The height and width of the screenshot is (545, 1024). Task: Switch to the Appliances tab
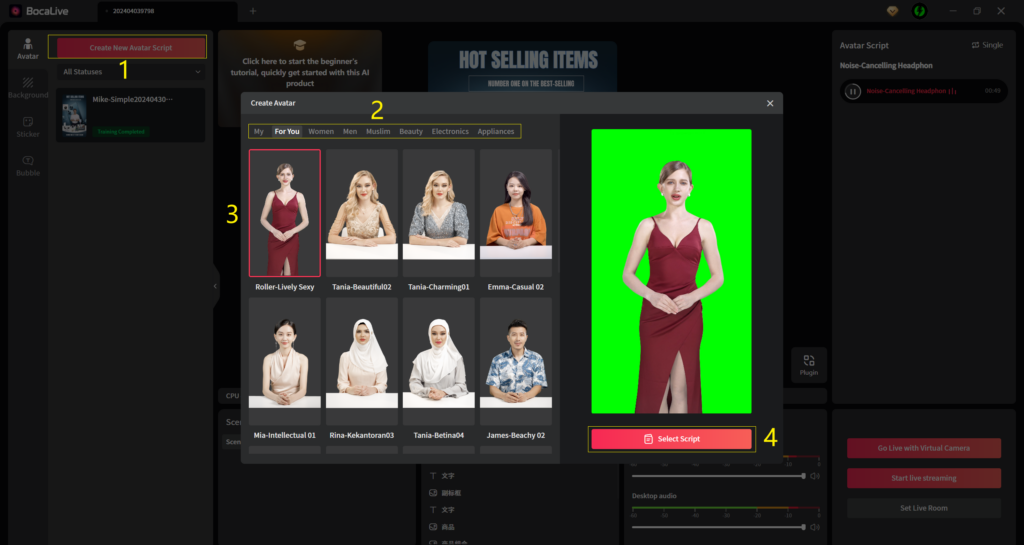[x=496, y=131]
